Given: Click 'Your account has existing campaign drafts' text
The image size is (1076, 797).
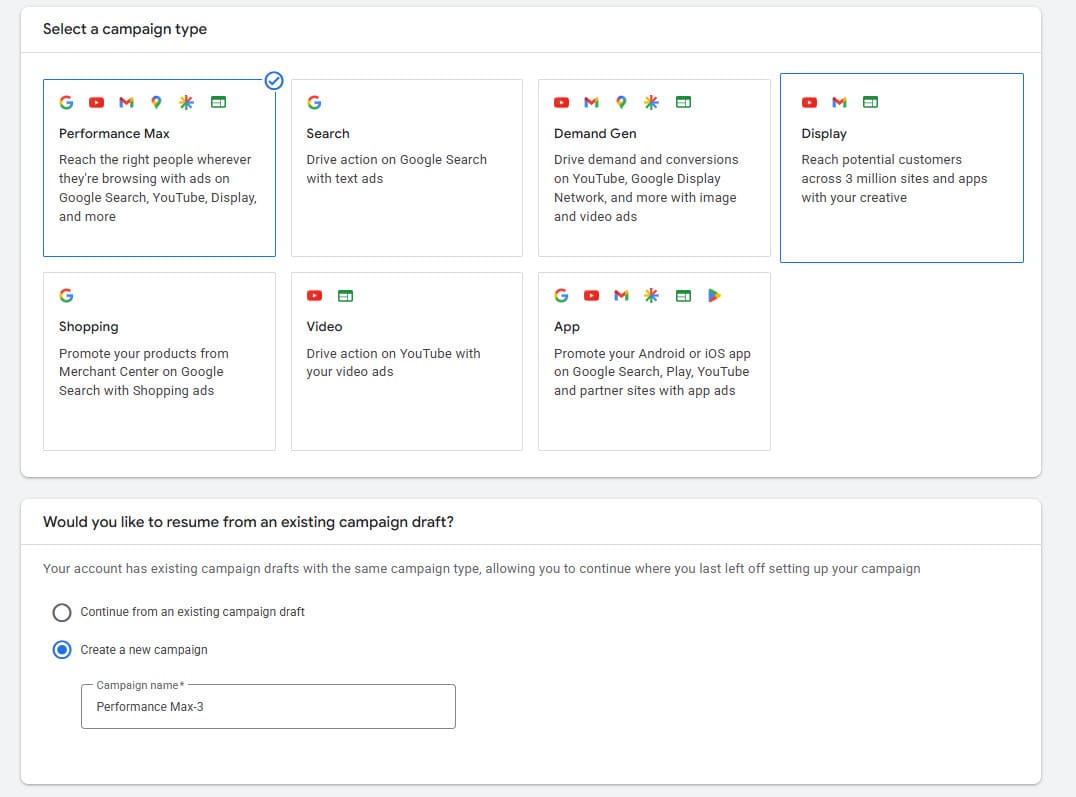Looking at the screenshot, I should 482,569.
